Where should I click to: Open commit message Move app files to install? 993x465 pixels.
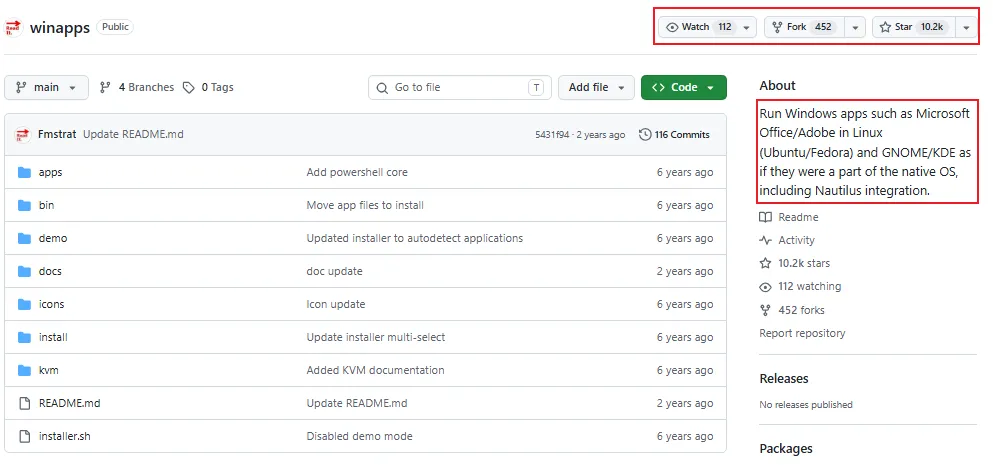[x=365, y=205]
